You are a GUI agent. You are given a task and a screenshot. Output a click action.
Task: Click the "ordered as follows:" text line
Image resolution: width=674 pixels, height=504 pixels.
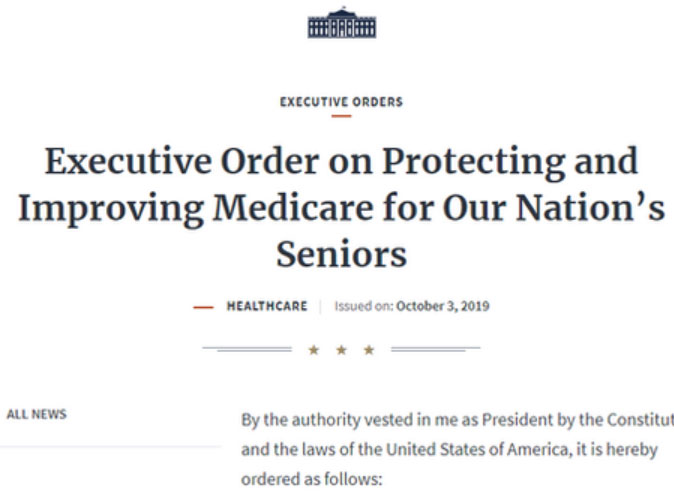tap(312, 479)
